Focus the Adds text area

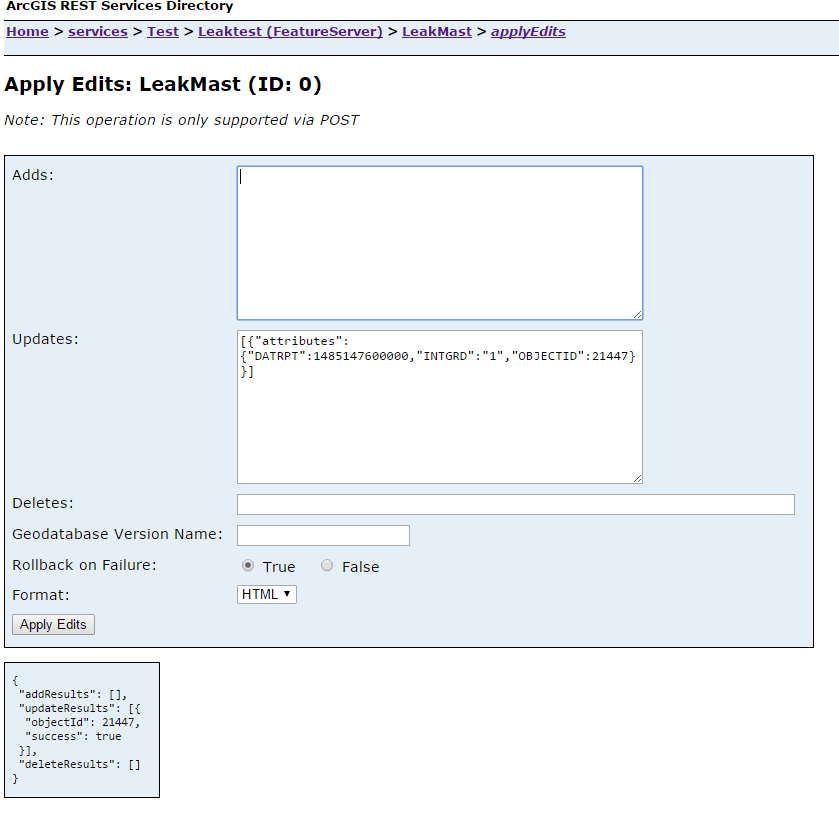coord(440,243)
